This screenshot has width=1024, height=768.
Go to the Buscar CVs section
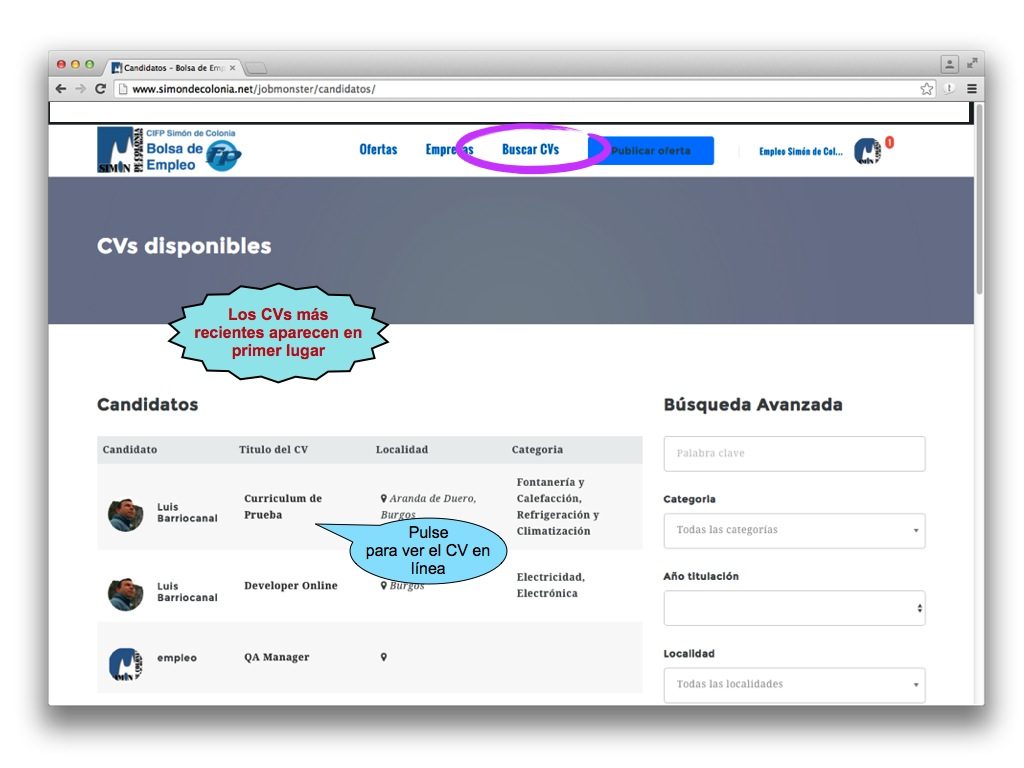[x=530, y=150]
